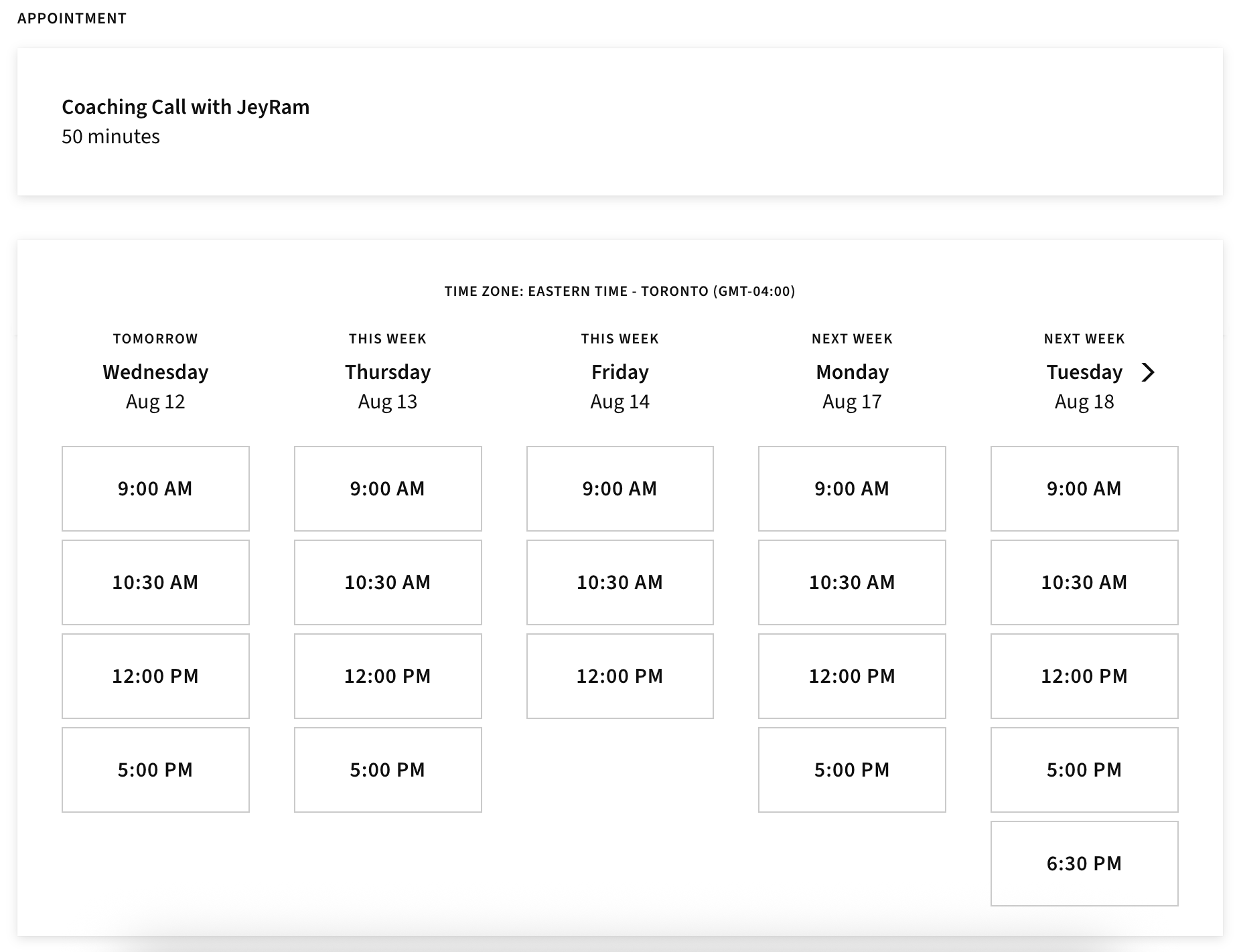Select Monday 10:30 AM slot
This screenshot has width=1239, height=952.
pos(852,582)
